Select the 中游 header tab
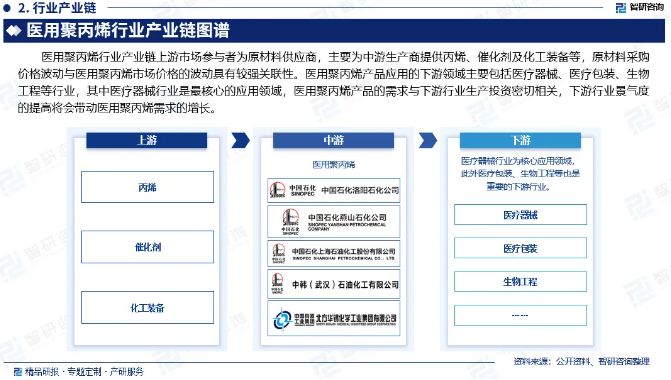671x380 pixels. (333, 140)
